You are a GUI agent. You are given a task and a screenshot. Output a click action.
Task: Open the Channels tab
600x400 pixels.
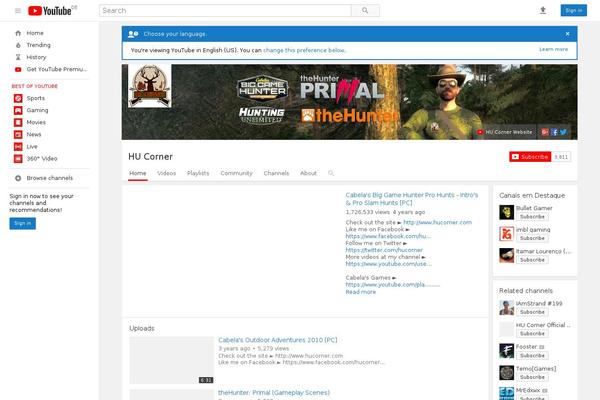click(276, 173)
